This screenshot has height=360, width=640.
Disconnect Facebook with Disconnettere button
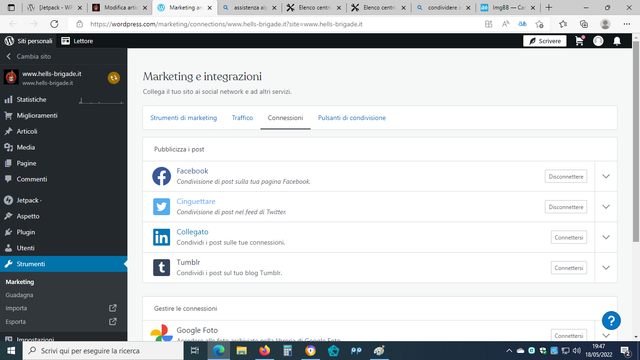click(x=566, y=176)
